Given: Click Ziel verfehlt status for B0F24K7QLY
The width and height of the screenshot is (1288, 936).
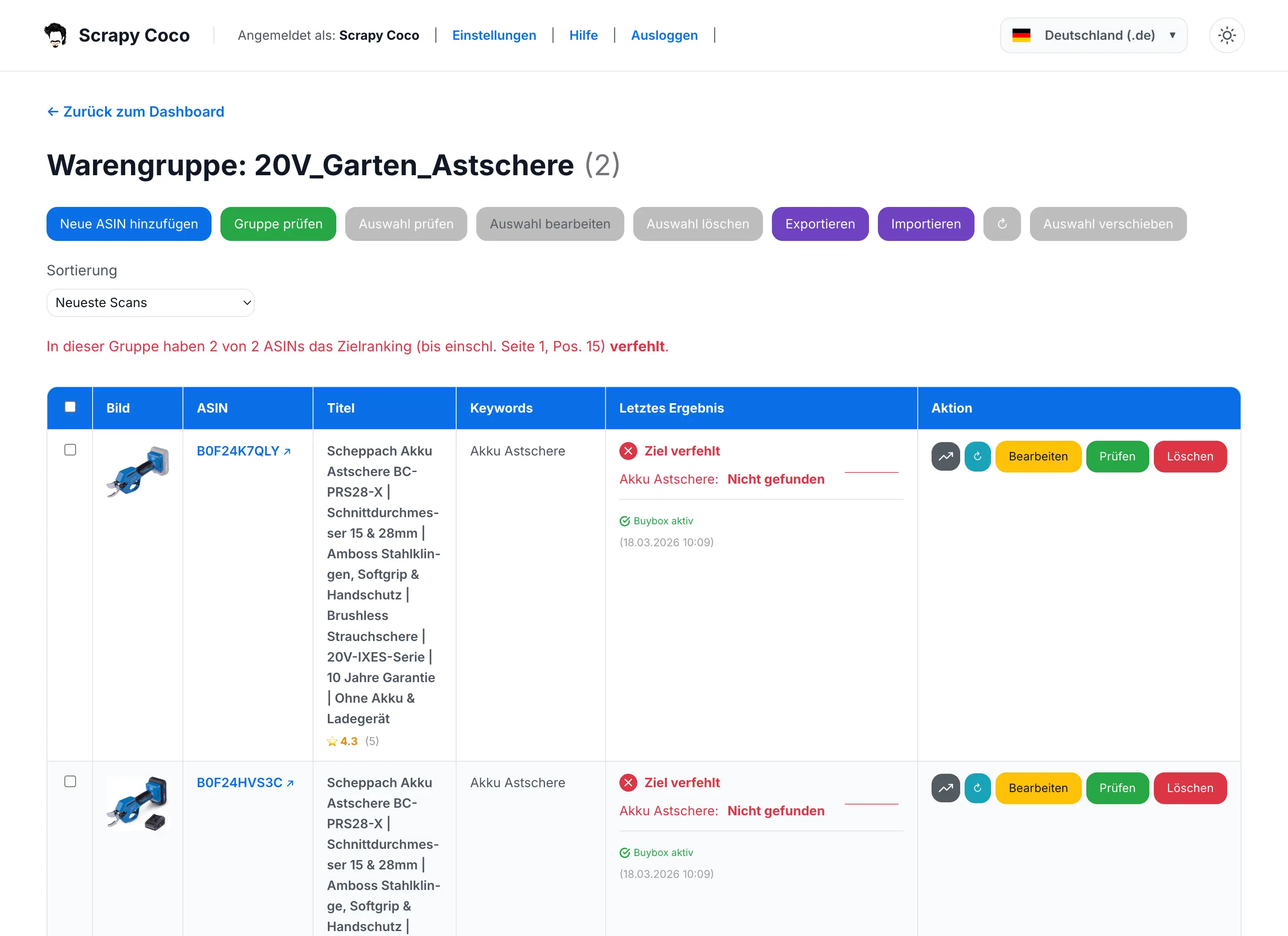Looking at the screenshot, I should click(682, 451).
